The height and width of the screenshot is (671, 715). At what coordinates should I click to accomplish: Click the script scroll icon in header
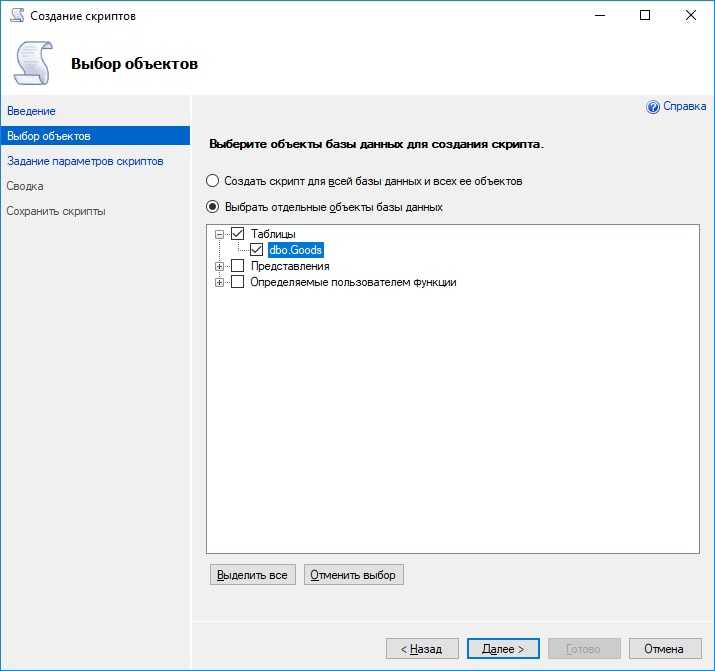pos(35,63)
